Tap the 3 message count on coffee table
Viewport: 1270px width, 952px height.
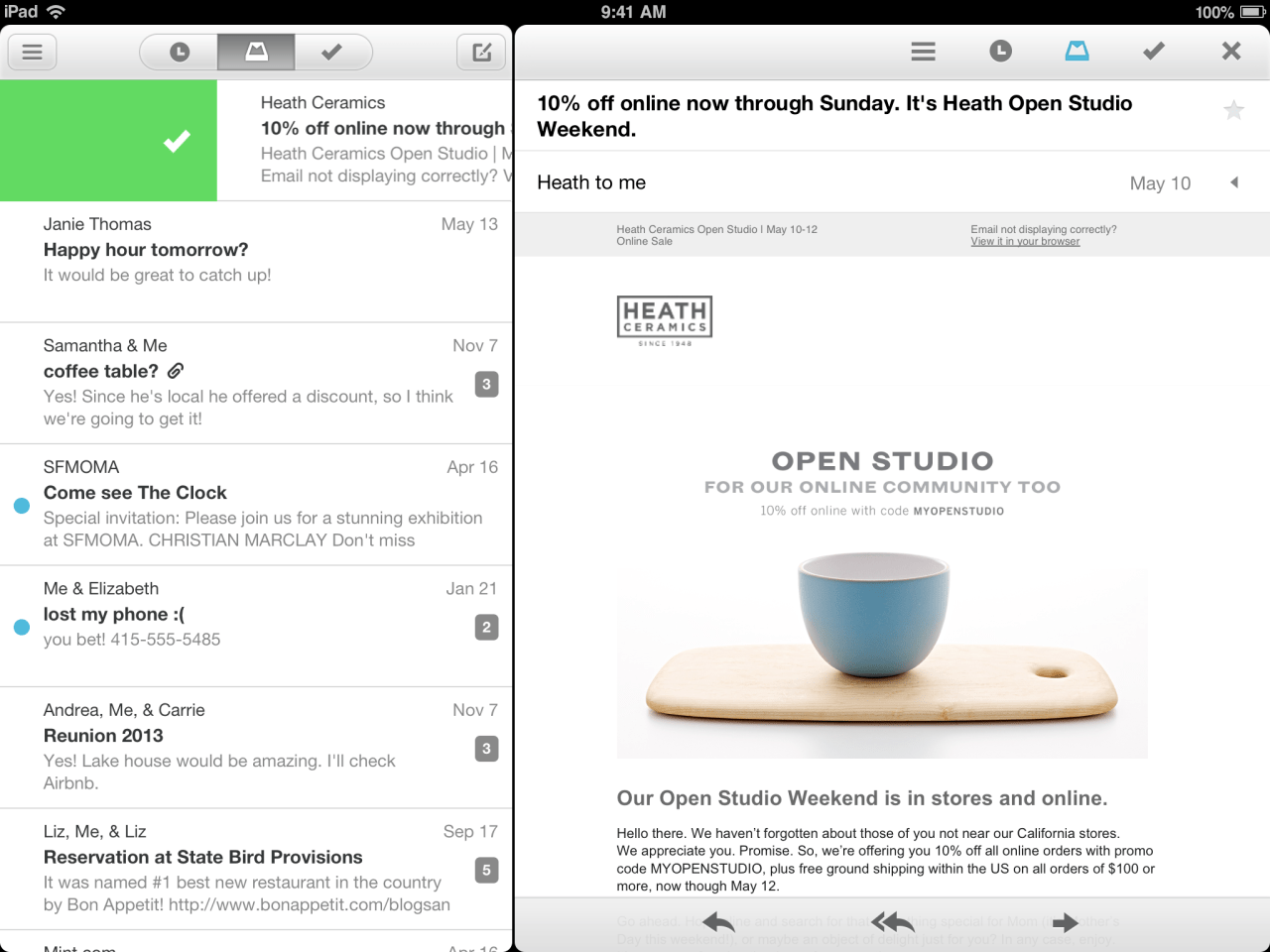point(486,384)
